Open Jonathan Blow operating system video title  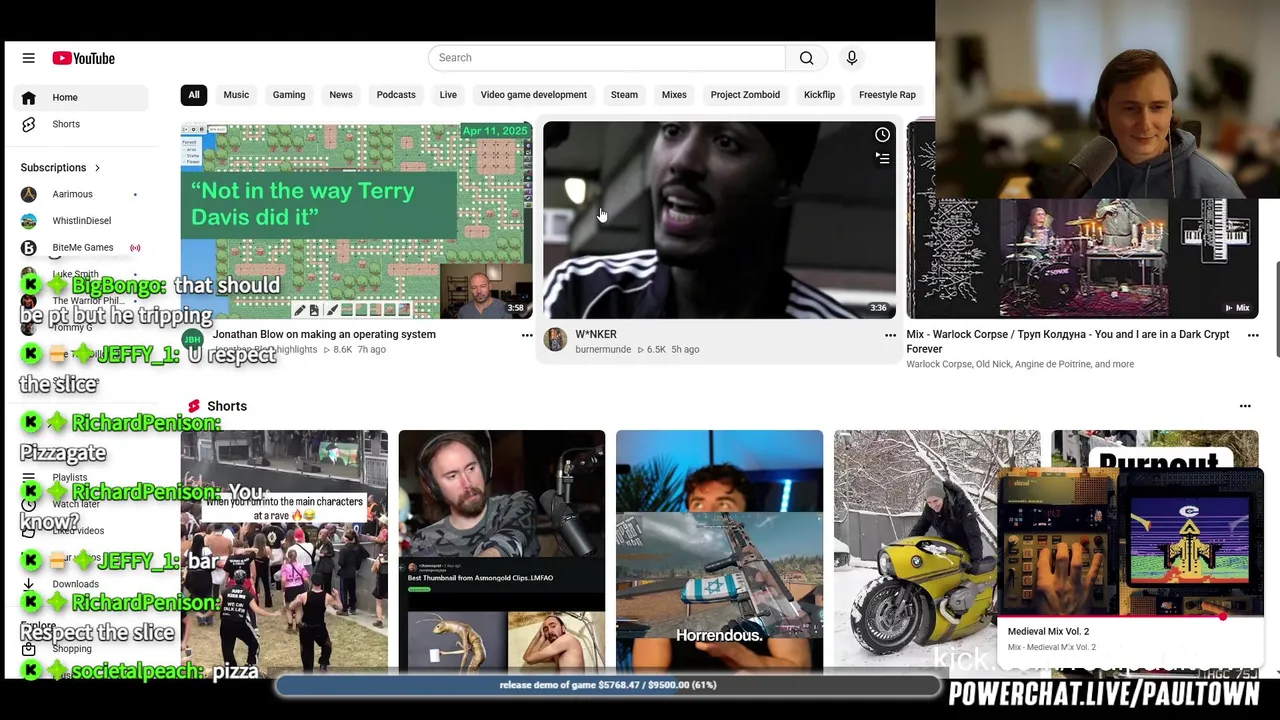pyautogui.click(x=324, y=335)
